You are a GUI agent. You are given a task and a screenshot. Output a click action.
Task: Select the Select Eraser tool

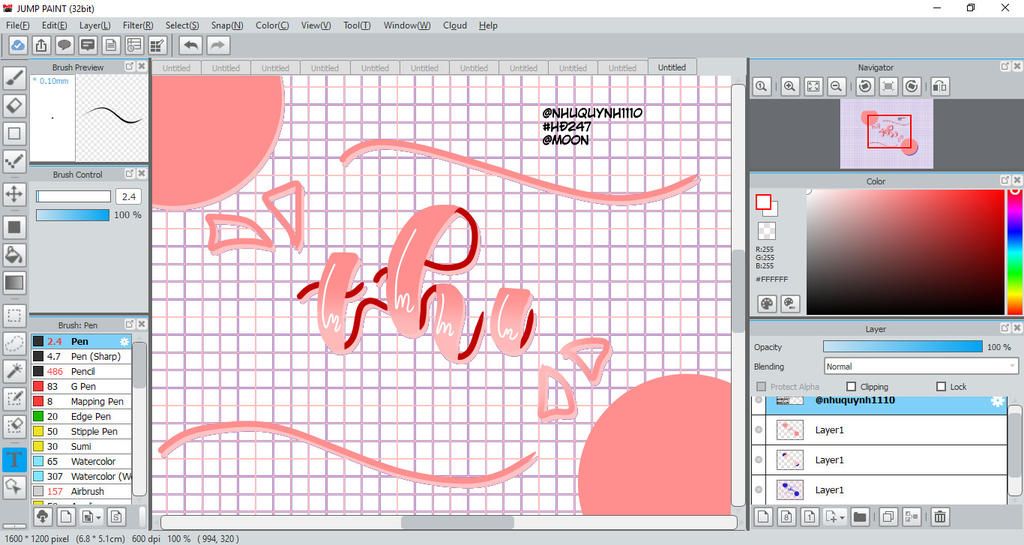[x=14, y=427]
